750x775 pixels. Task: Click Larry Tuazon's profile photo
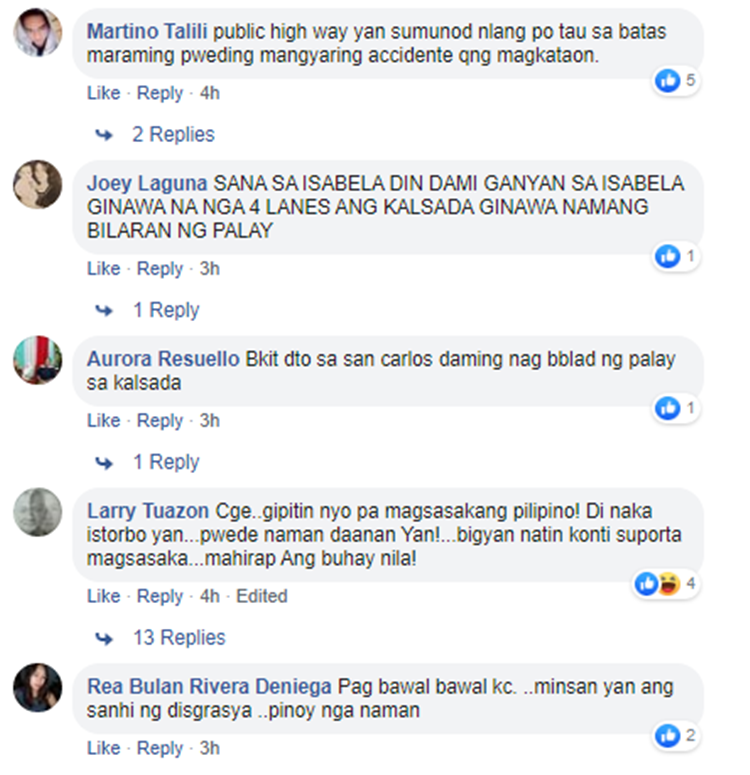click(x=38, y=512)
